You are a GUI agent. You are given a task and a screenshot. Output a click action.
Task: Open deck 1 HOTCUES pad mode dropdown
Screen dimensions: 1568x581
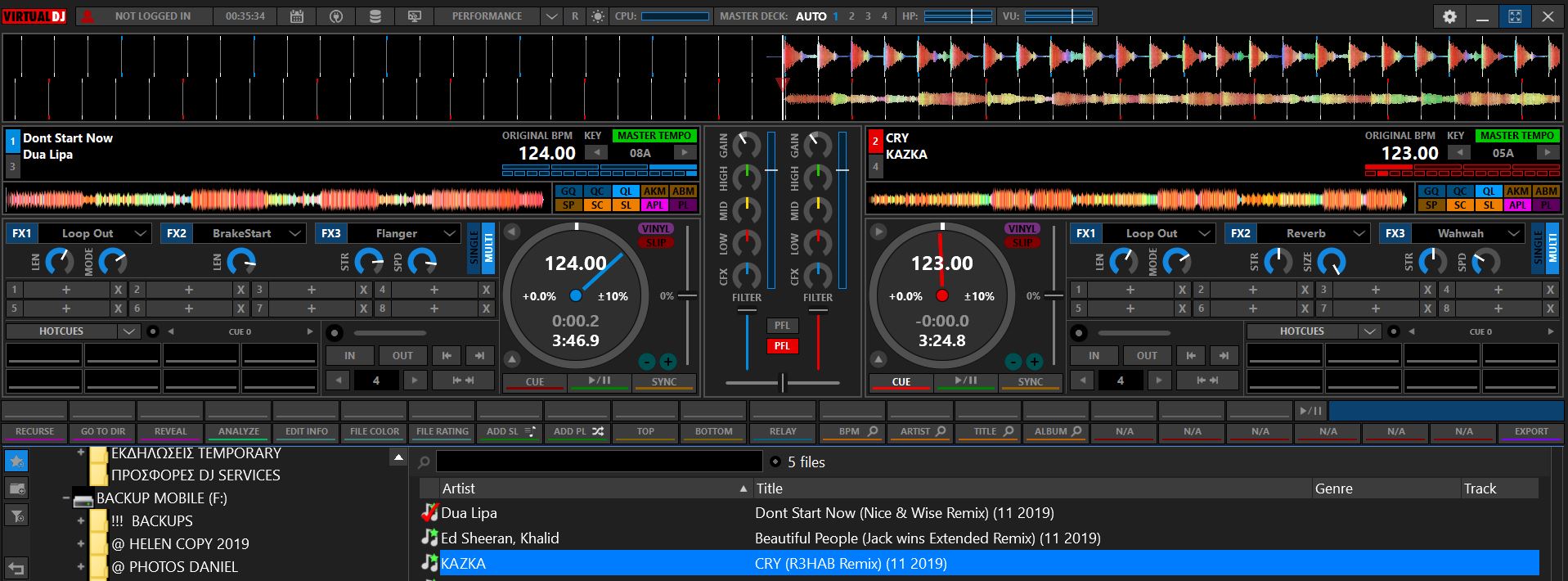128,331
